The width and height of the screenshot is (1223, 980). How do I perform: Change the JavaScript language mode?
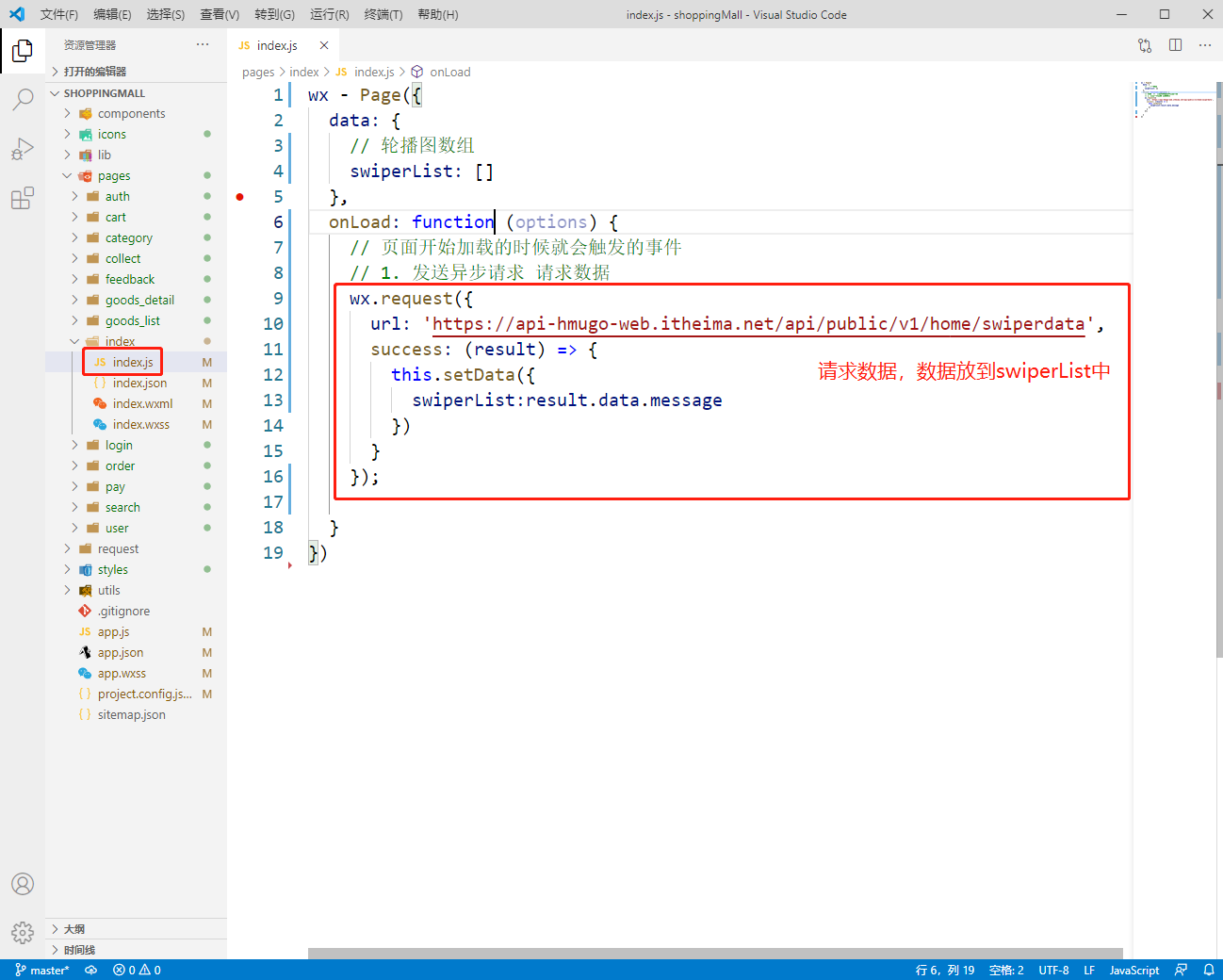pyautogui.click(x=1134, y=970)
